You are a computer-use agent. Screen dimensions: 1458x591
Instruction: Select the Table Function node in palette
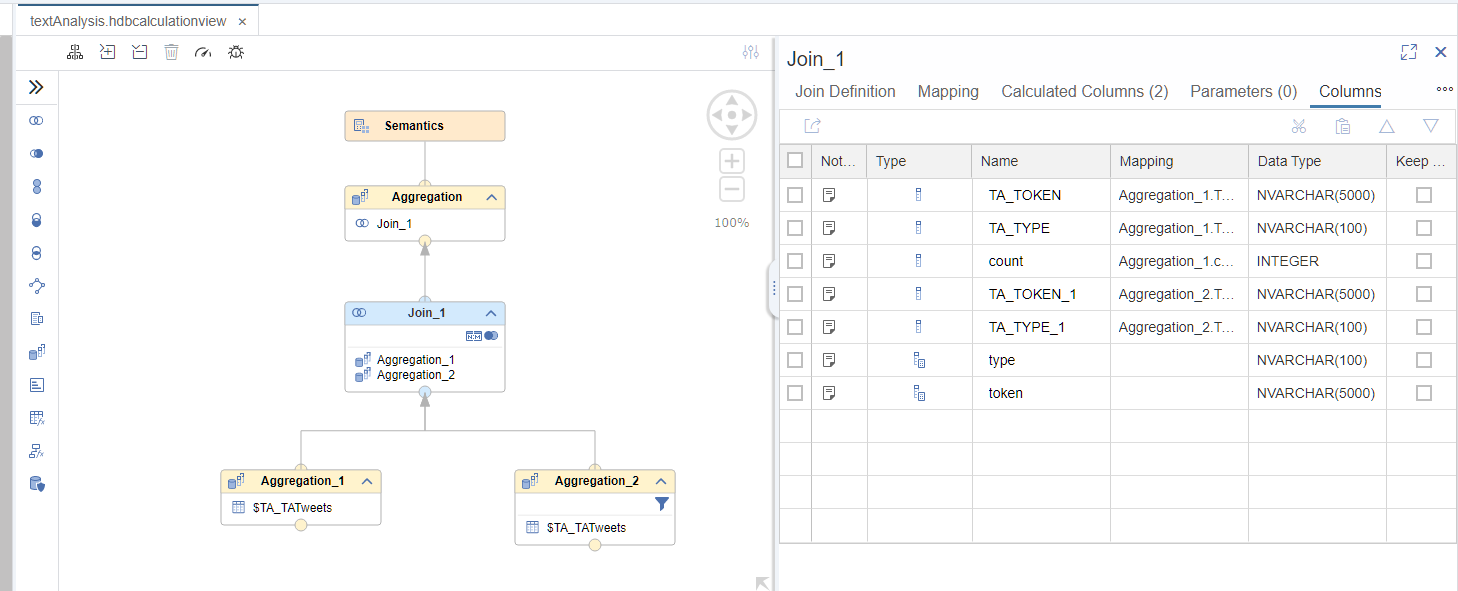tap(37, 418)
